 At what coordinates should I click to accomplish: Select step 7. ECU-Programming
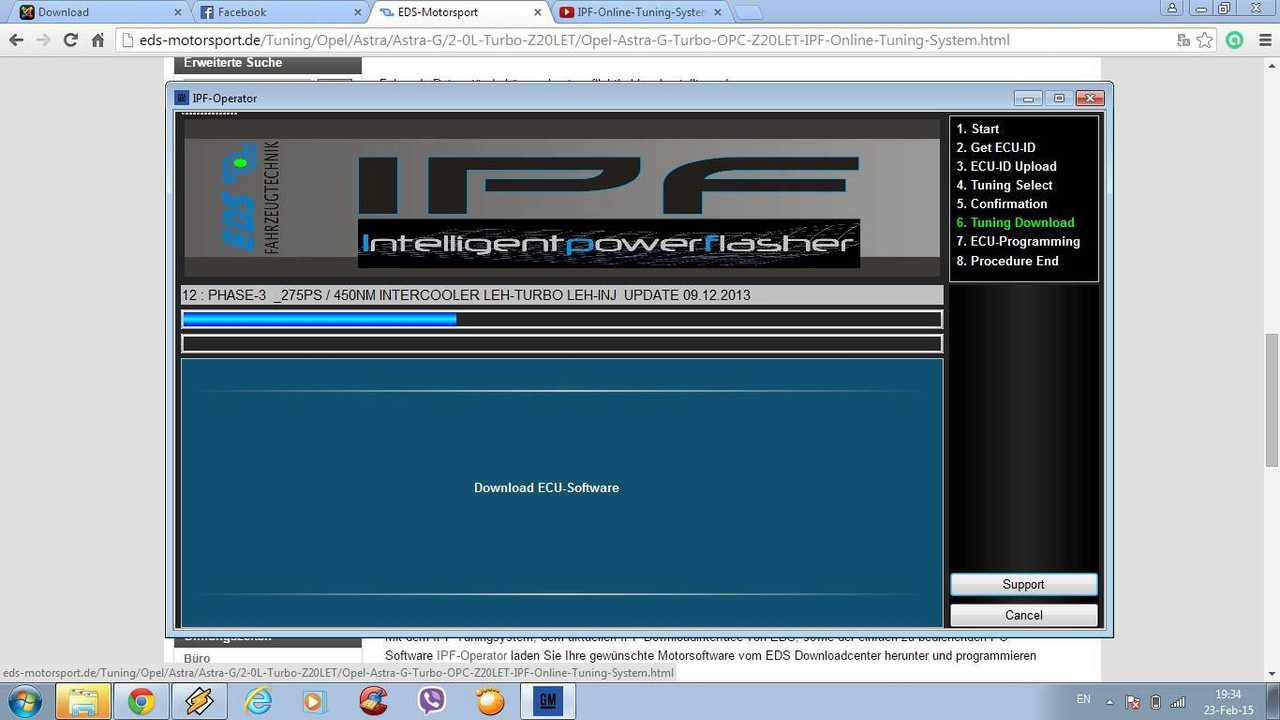pyautogui.click(x=1018, y=241)
